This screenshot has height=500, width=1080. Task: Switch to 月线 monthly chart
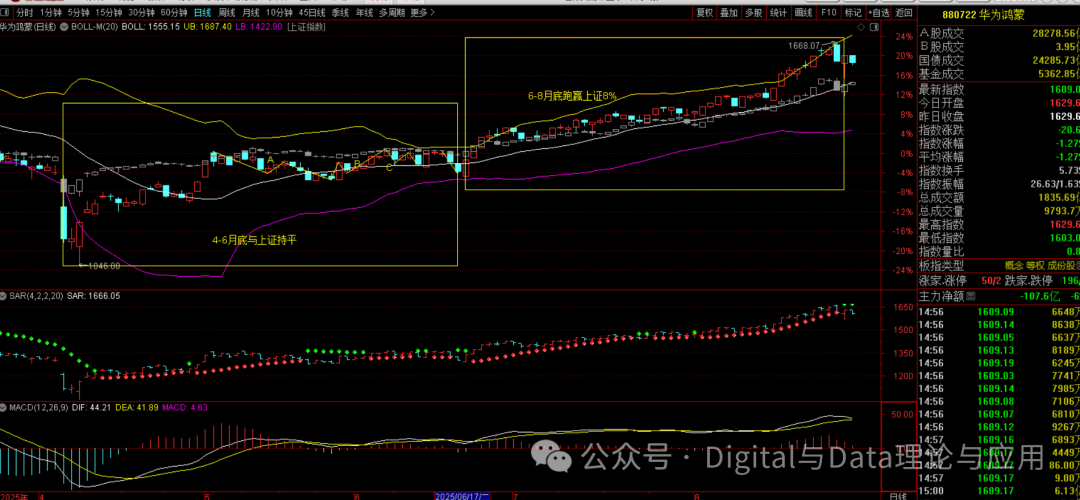point(251,12)
